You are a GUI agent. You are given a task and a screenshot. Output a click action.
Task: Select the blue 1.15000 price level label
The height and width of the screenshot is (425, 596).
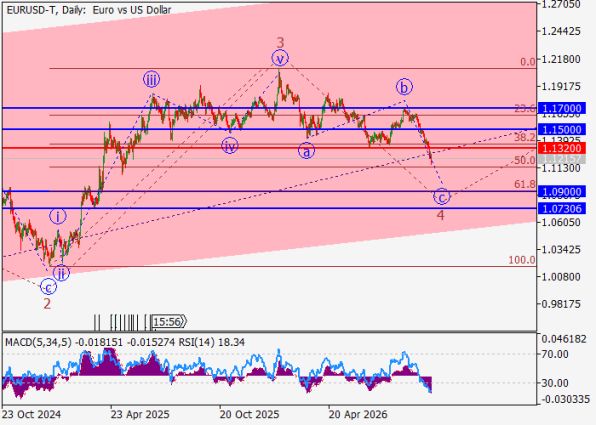pos(562,129)
